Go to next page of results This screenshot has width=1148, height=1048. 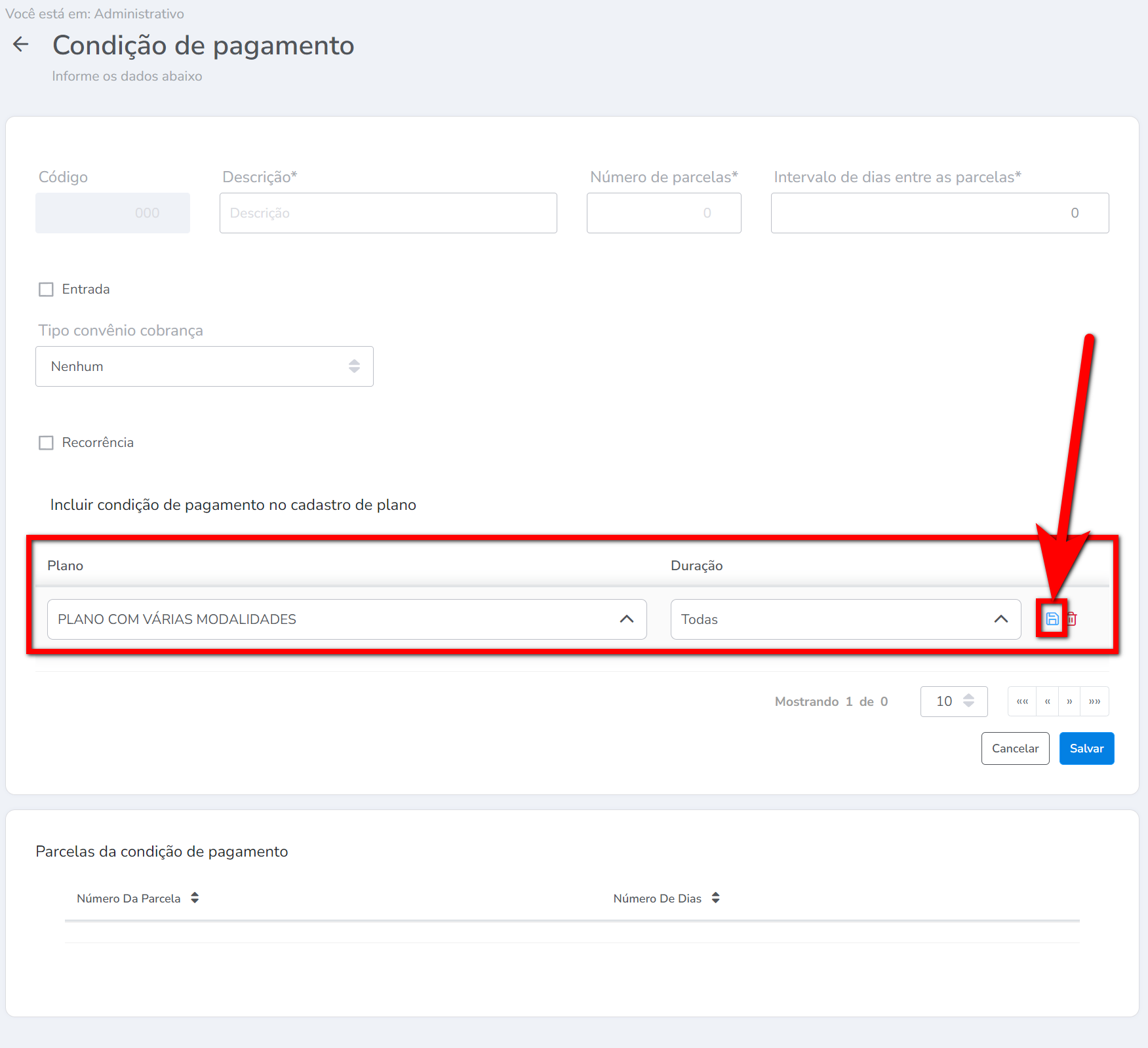pyautogui.click(x=1069, y=701)
